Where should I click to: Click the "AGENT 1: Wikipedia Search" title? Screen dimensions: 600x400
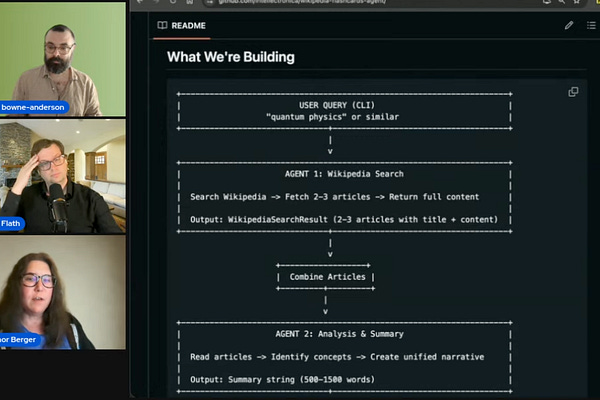pos(344,174)
